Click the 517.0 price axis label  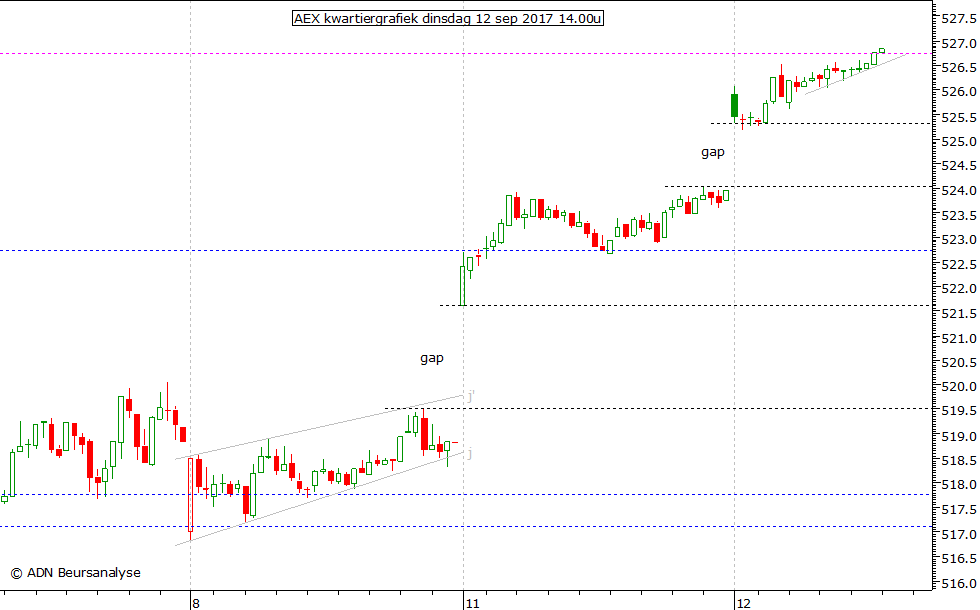pos(959,534)
